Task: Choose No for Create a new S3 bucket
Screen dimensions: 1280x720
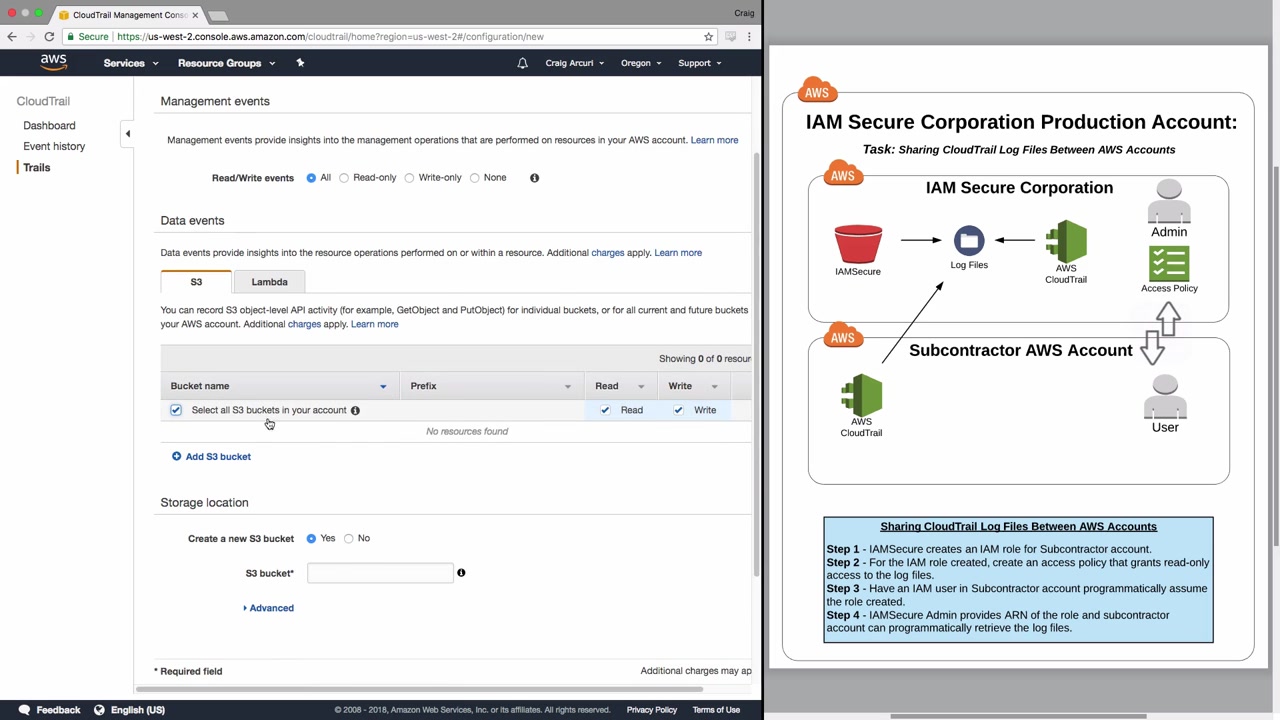Action: coord(349,539)
